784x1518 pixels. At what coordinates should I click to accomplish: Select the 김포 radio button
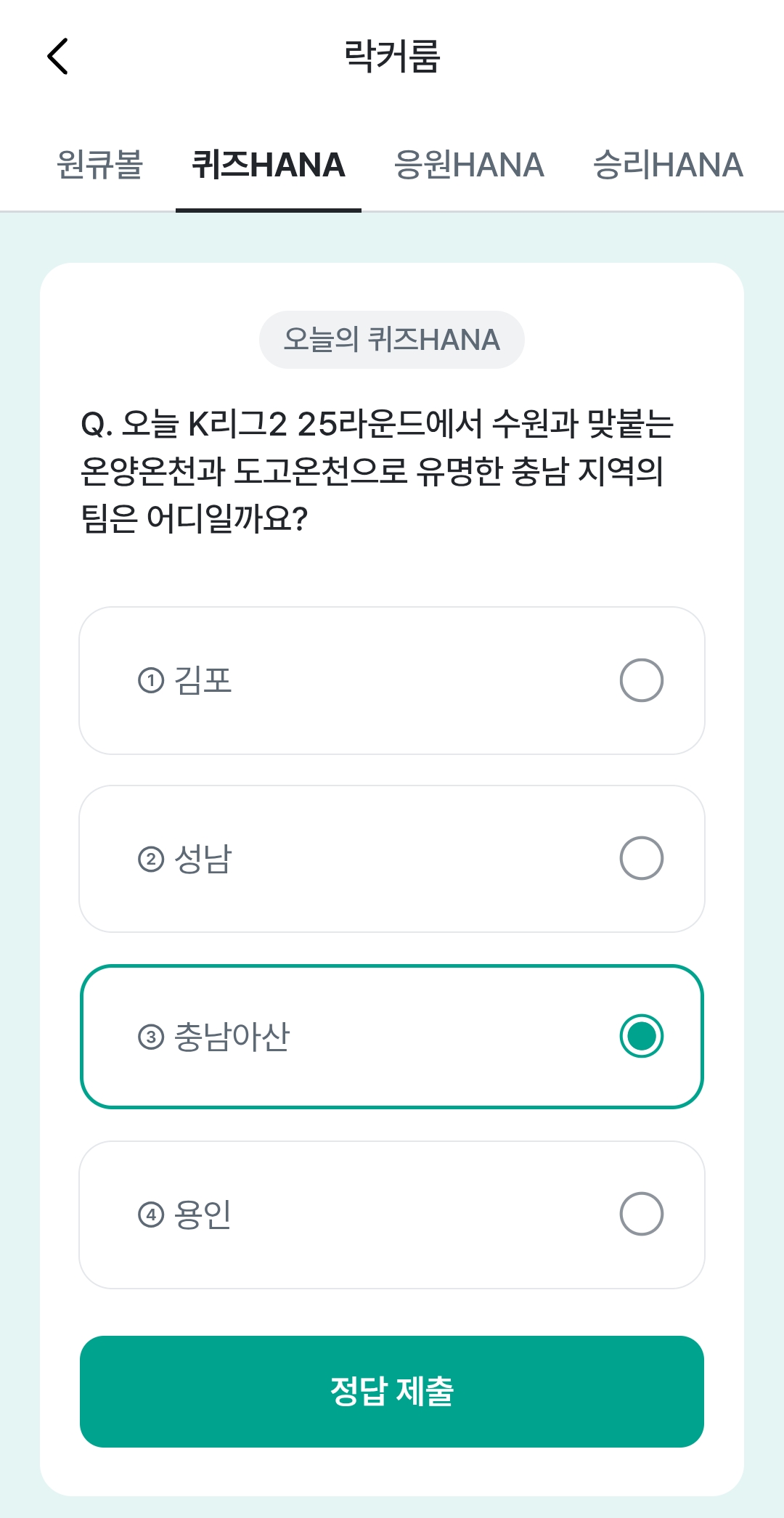(642, 680)
